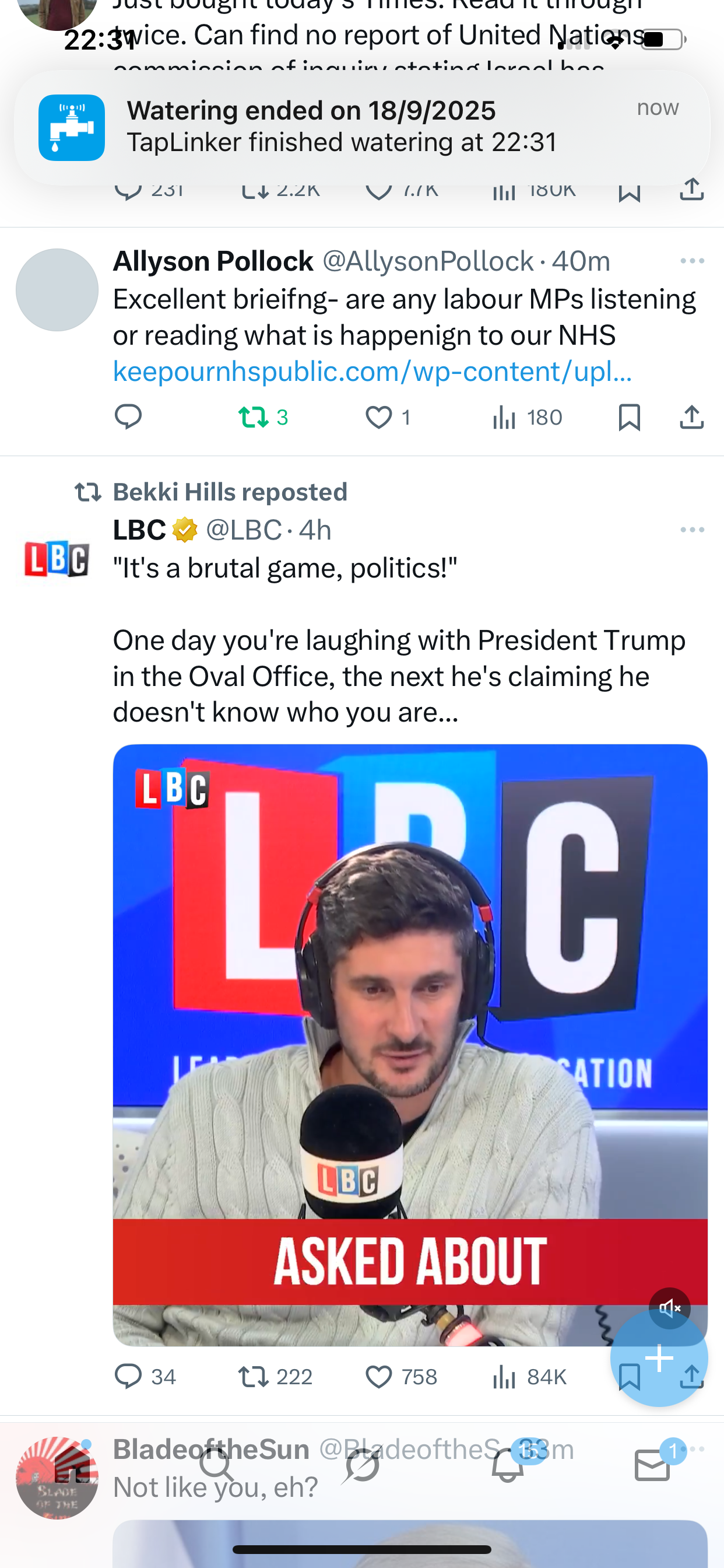The height and width of the screenshot is (1568, 724).
Task: Open the TapLinker watering notification banner
Action: click(x=361, y=127)
